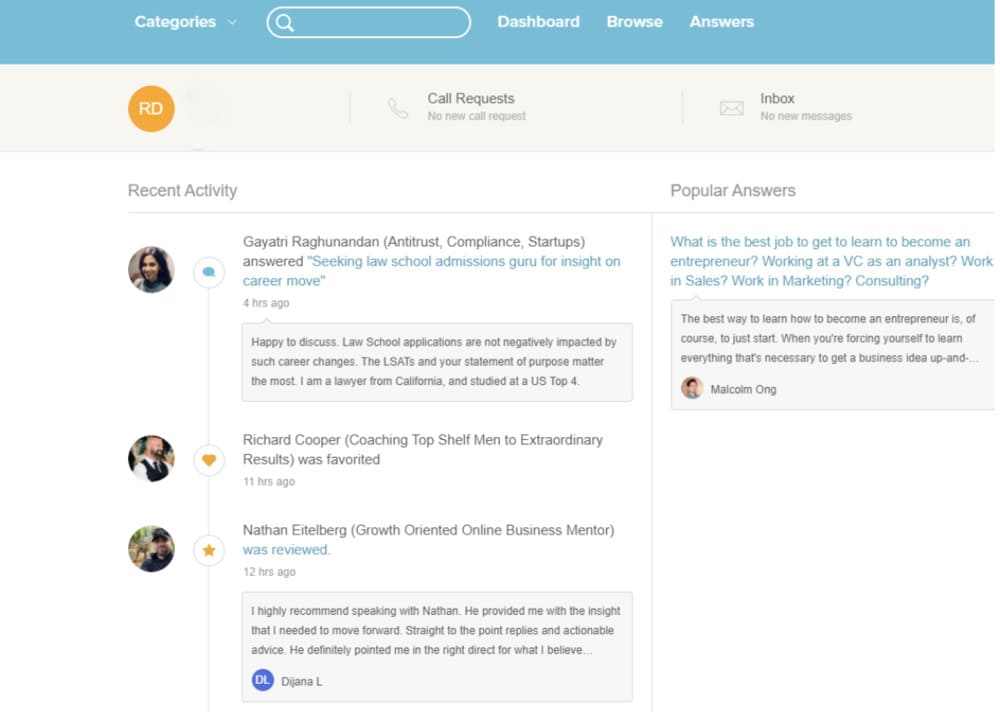Click the "4 hrs ago" timestamp
This screenshot has height=712, width=1000.
tap(266, 303)
